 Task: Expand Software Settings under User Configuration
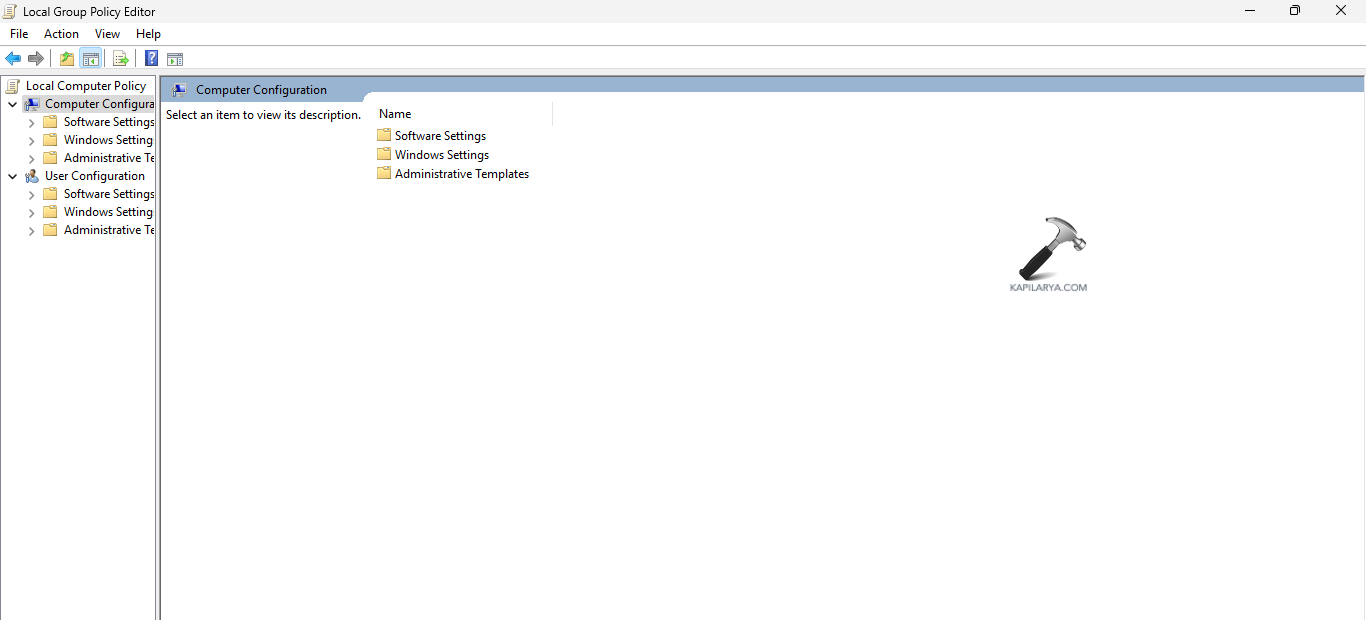pyautogui.click(x=31, y=194)
